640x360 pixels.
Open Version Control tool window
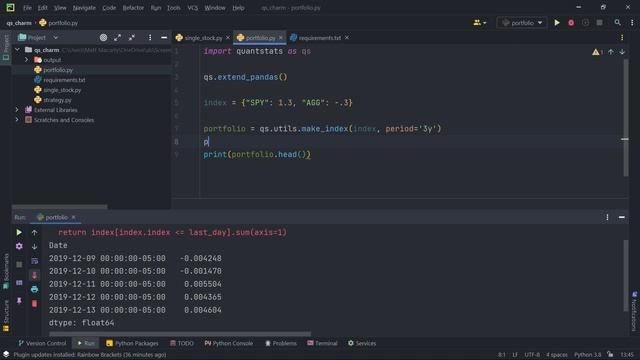click(x=42, y=343)
